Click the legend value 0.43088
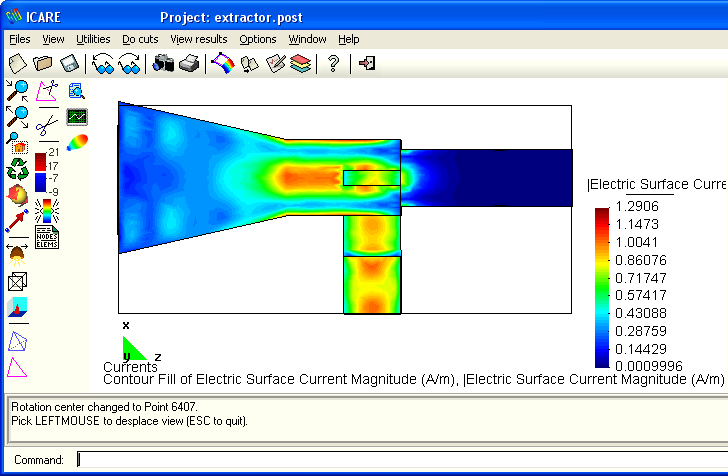 [x=641, y=313]
